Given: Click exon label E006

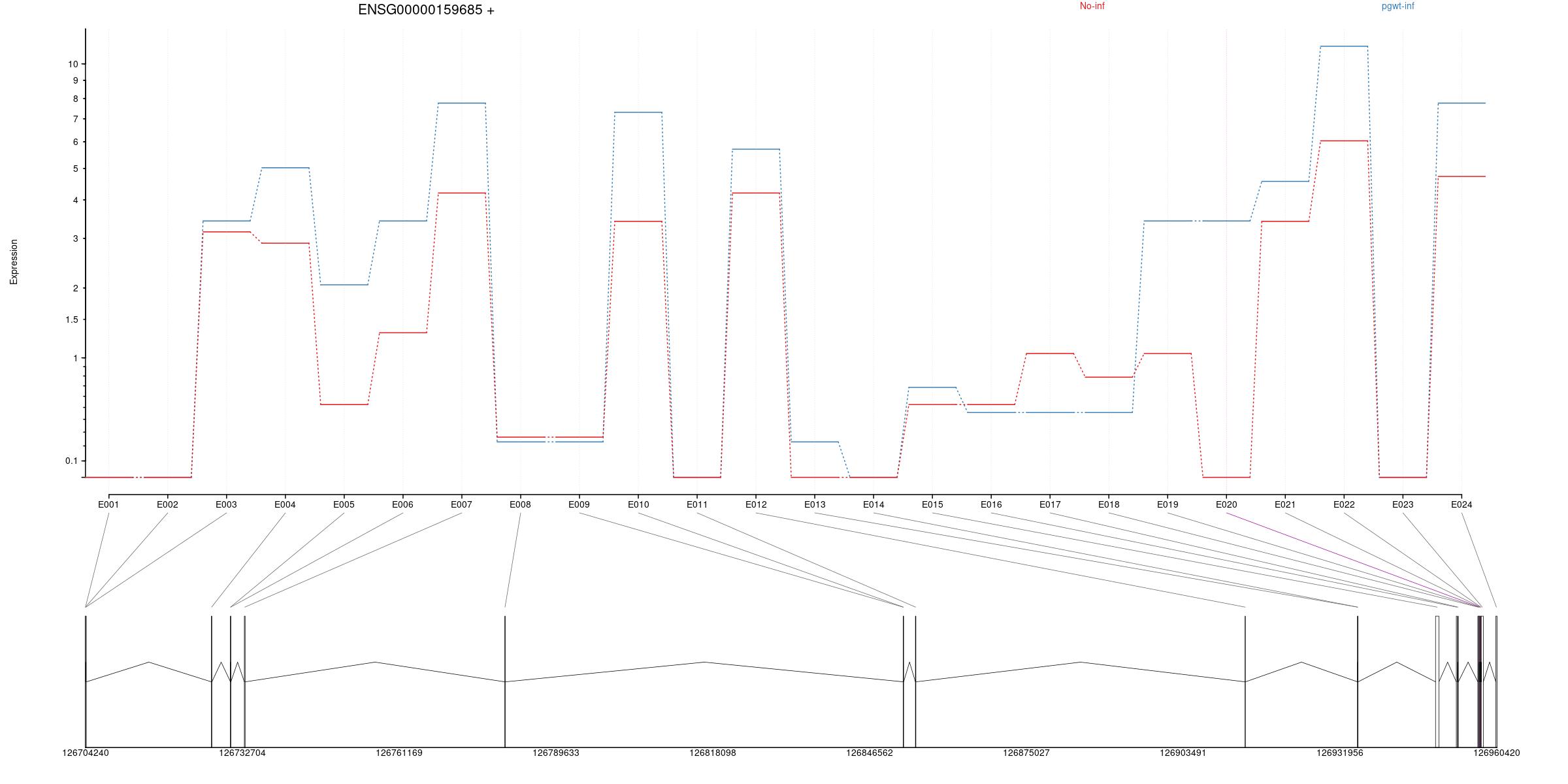Looking at the screenshot, I should coord(402,504).
